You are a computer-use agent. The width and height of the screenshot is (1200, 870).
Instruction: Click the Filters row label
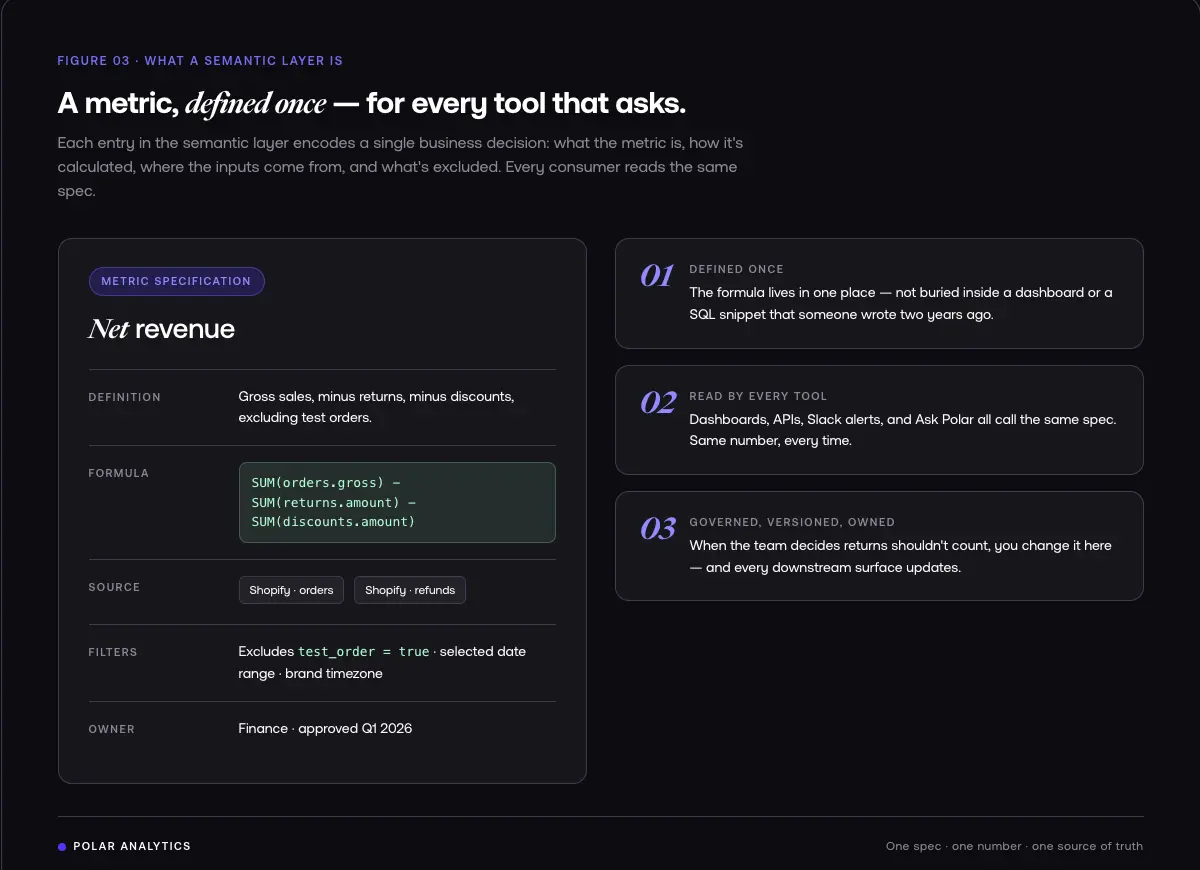coord(113,652)
